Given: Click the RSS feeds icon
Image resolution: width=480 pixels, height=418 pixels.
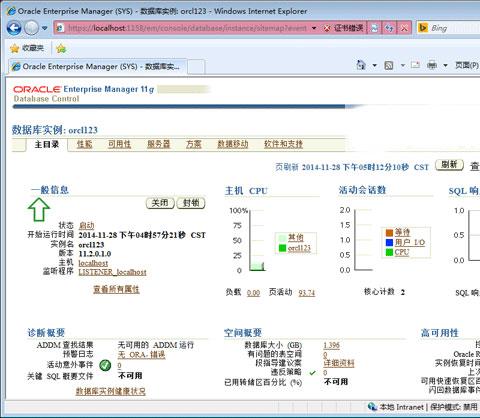Looking at the screenshot, I should (389, 65).
